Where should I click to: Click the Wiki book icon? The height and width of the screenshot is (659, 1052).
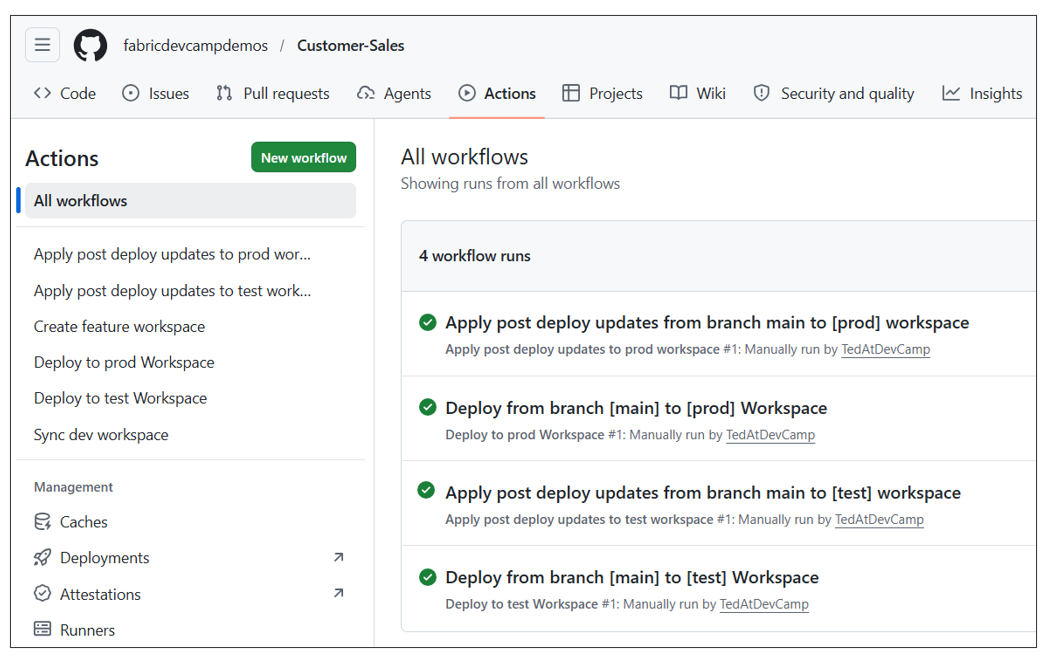(x=678, y=93)
